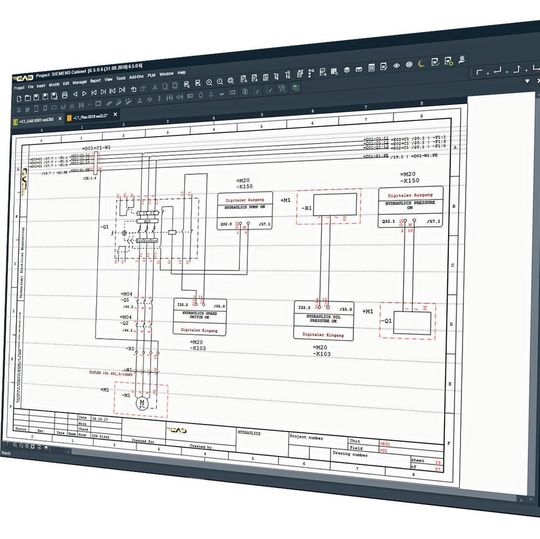Viewport: 540px width, 539px height.
Task: Click the Print toolbar icon
Action: [x=64, y=95]
